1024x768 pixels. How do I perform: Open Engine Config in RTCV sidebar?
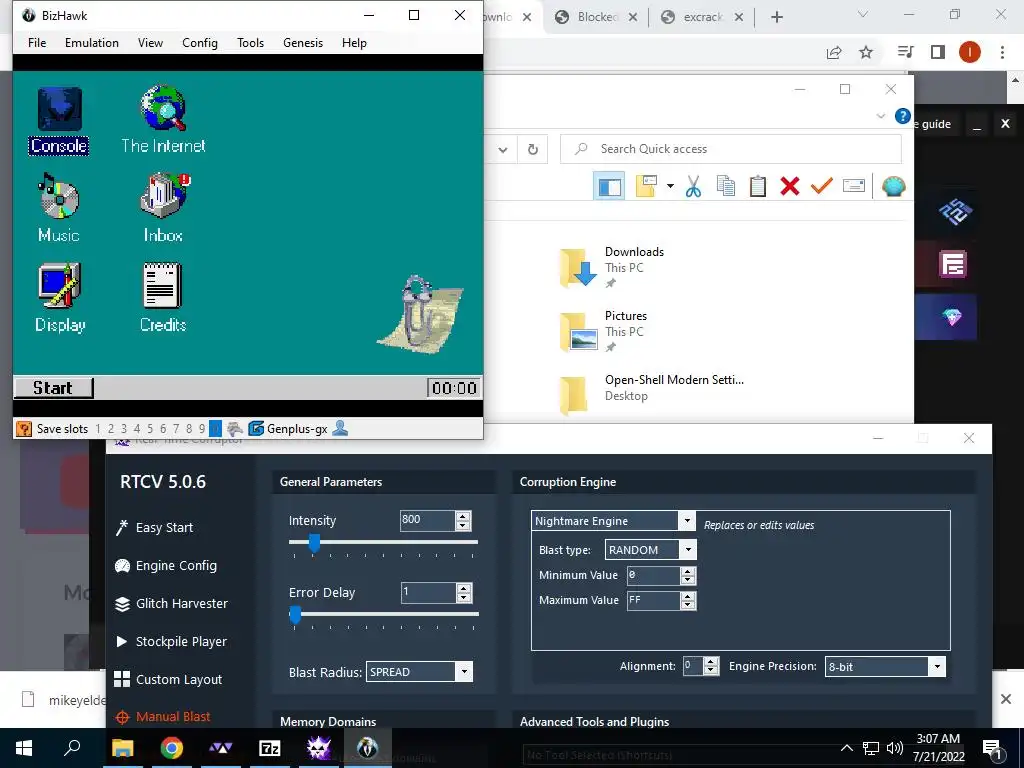(x=166, y=566)
